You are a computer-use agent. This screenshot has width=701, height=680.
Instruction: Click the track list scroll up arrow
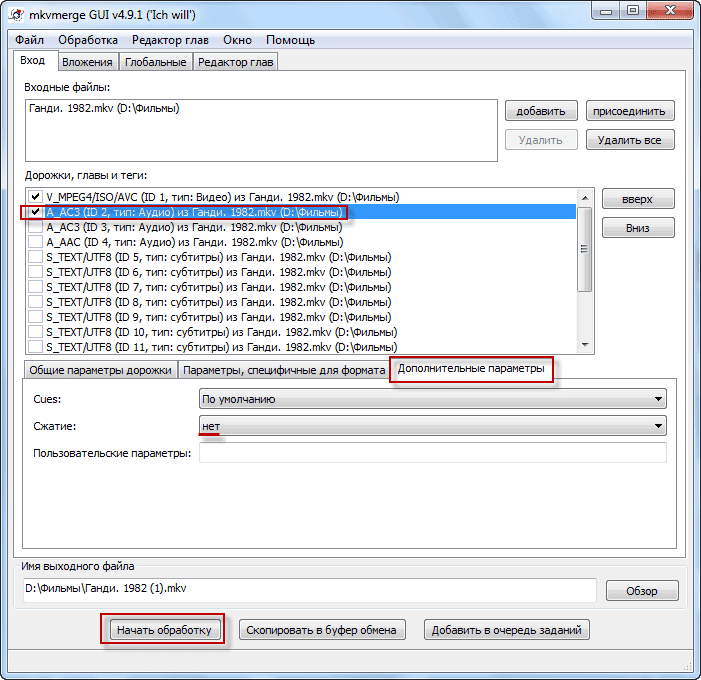pos(585,198)
